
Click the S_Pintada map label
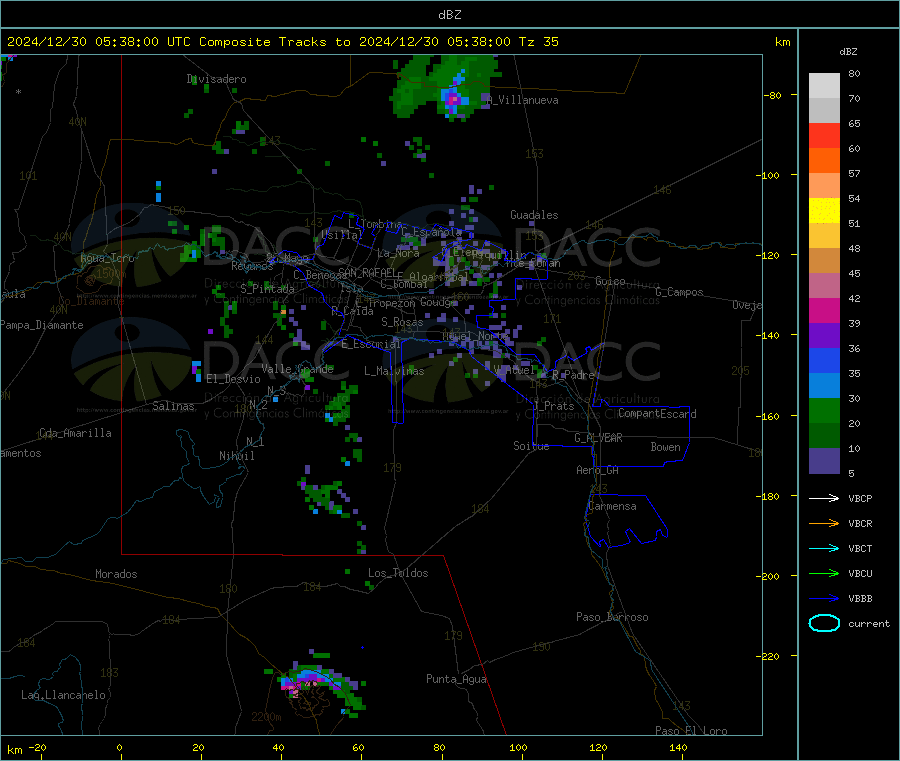point(267,289)
